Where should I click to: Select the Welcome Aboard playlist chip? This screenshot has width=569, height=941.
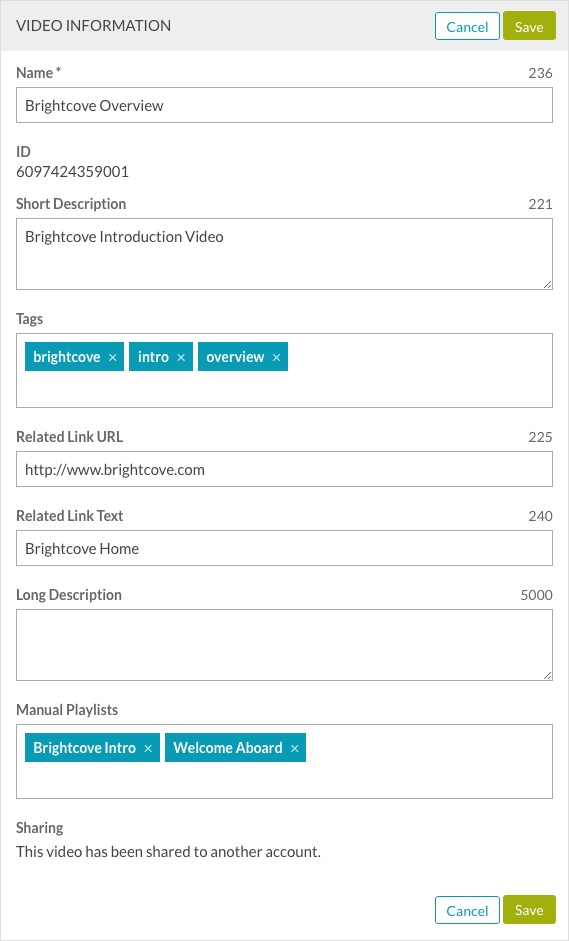click(227, 748)
